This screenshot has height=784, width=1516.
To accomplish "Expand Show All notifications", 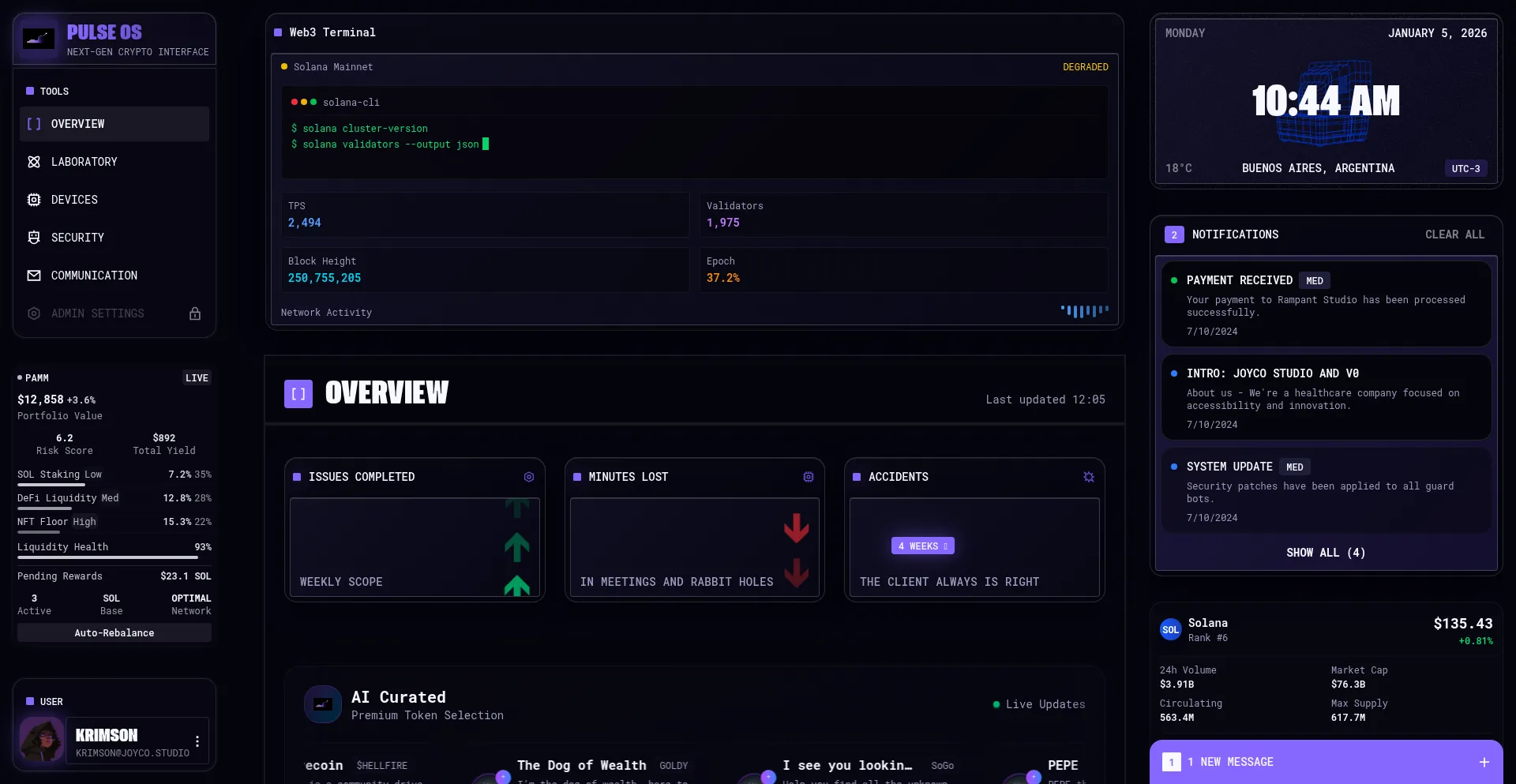I will [x=1325, y=553].
